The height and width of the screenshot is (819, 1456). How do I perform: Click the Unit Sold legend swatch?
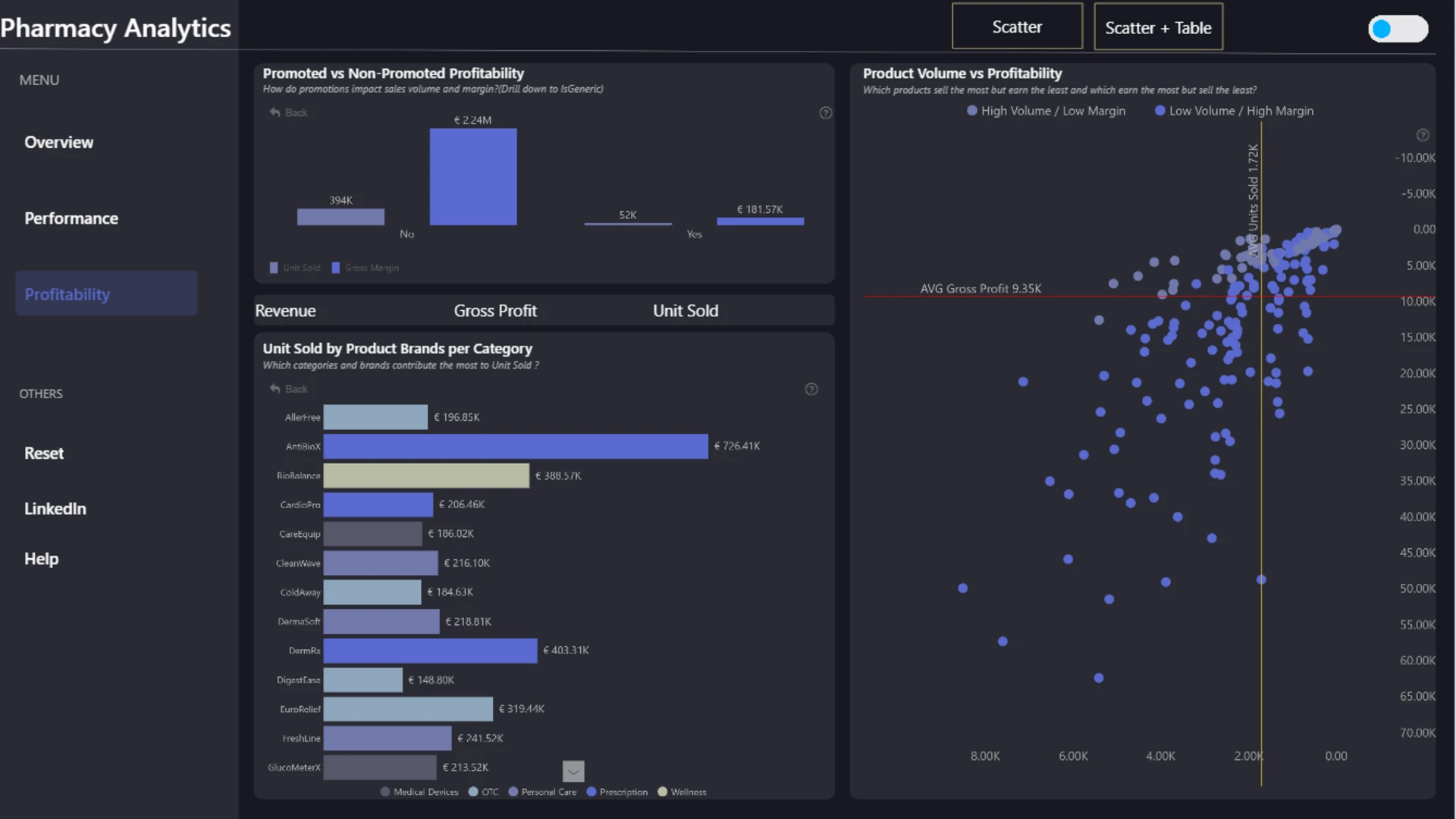(274, 268)
